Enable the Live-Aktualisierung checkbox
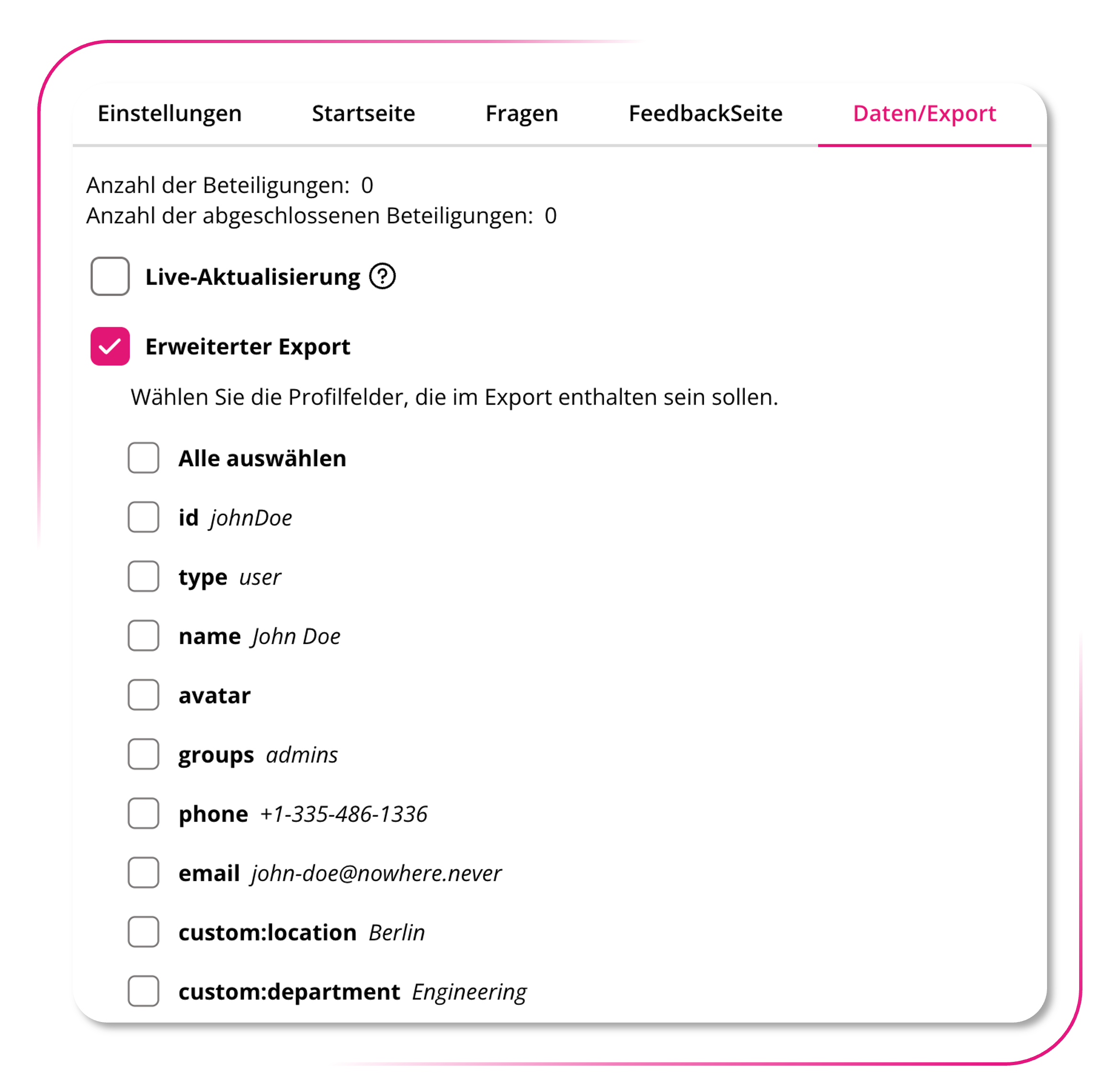The width and height of the screenshot is (1116, 1092). (x=110, y=276)
